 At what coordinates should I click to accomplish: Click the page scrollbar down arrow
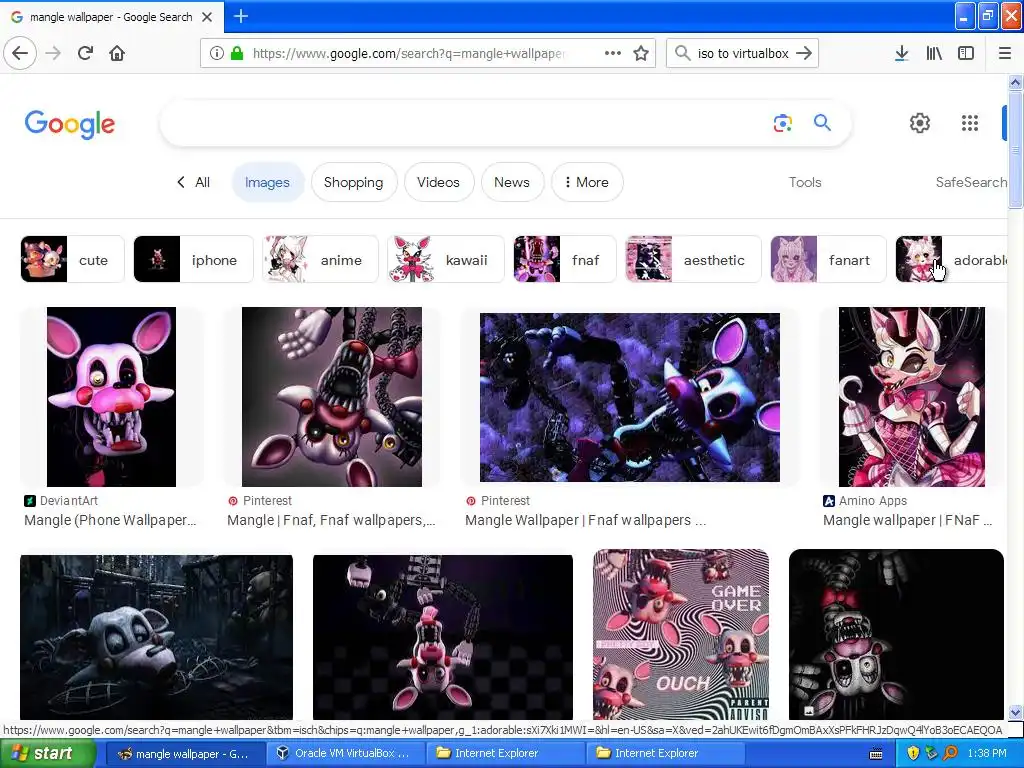point(1015,712)
